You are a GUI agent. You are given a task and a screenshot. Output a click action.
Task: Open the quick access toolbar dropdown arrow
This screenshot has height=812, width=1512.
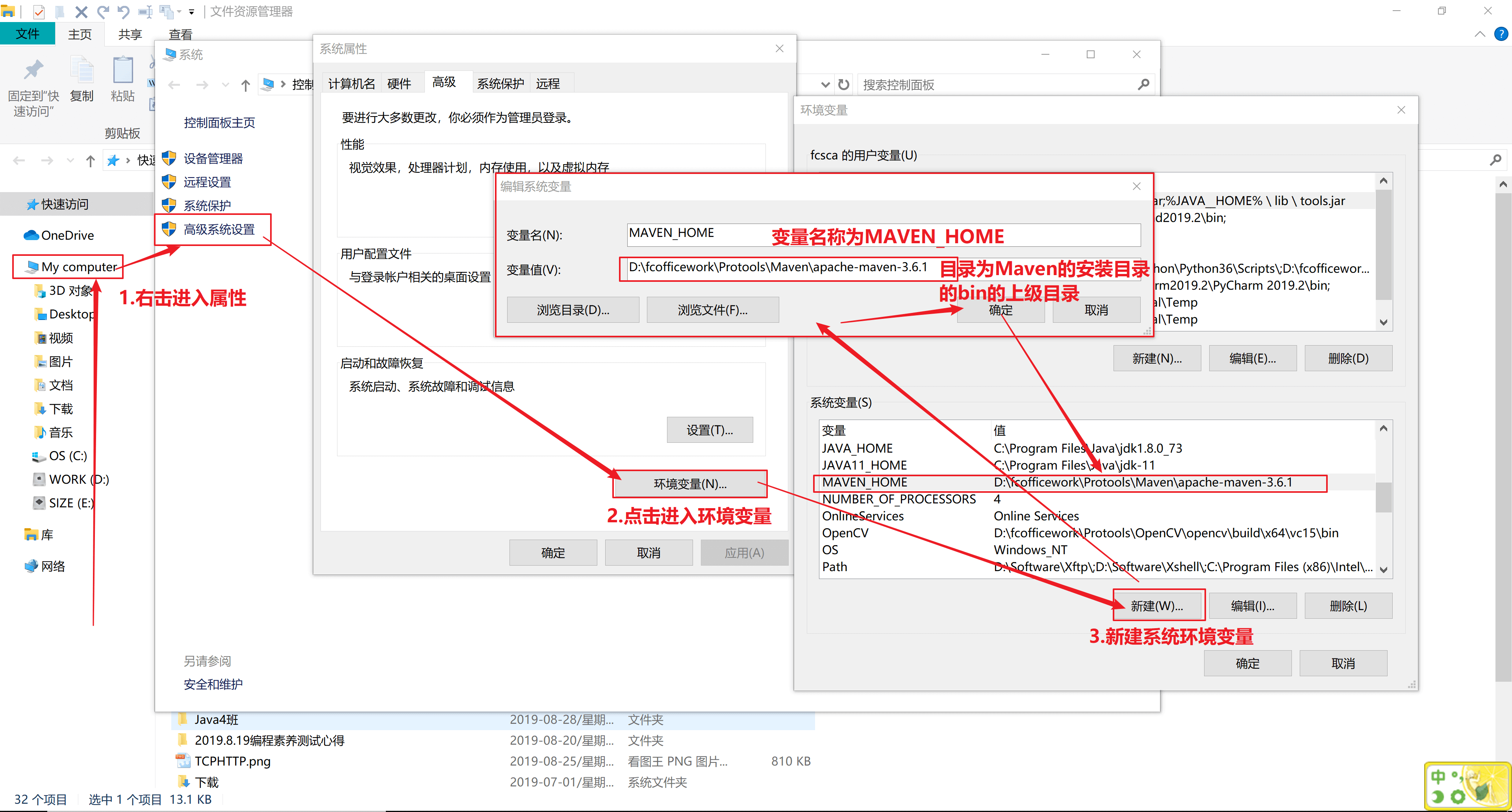[x=191, y=12]
